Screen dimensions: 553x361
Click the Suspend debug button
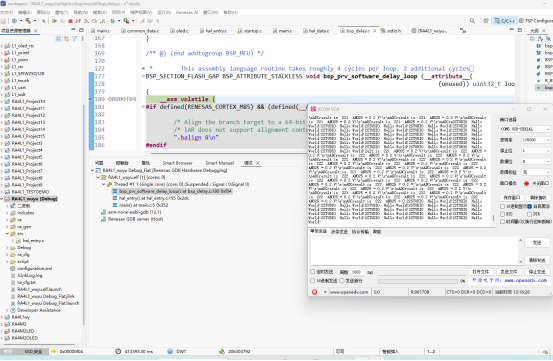(x=62, y=21)
